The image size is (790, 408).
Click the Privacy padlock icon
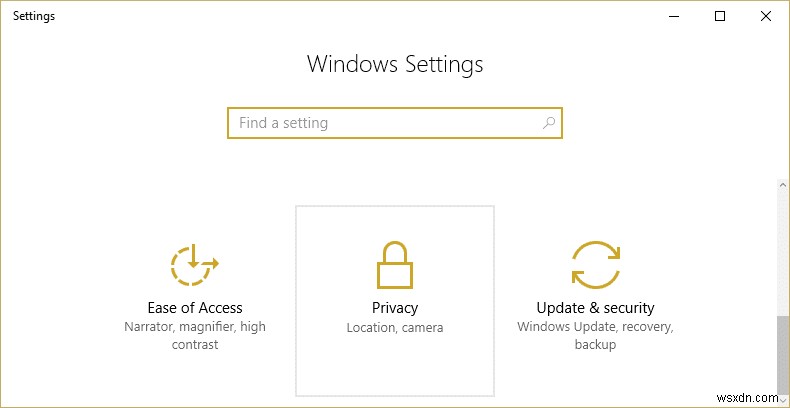point(395,266)
